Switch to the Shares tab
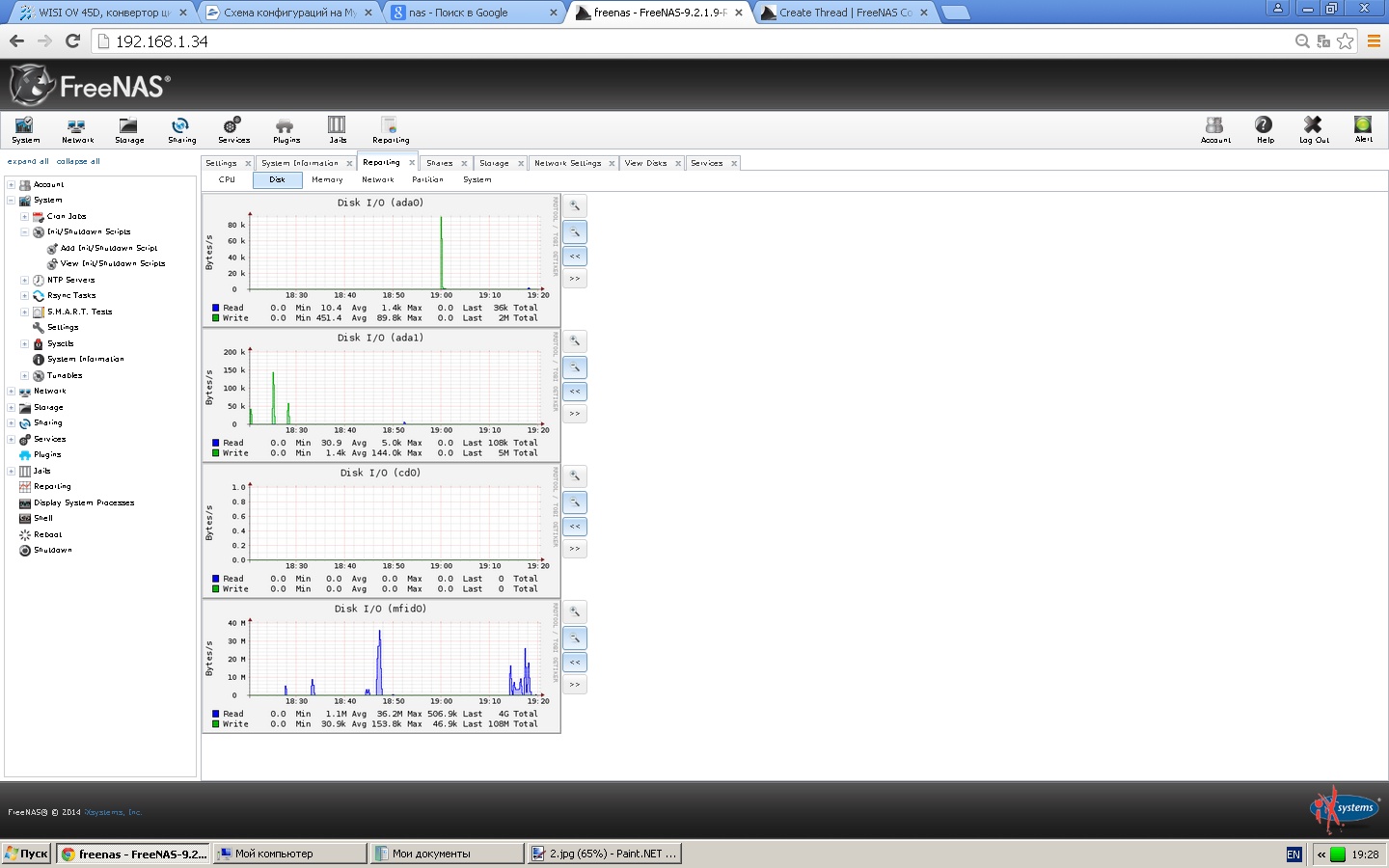The image size is (1389, 868). pos(440,163)
